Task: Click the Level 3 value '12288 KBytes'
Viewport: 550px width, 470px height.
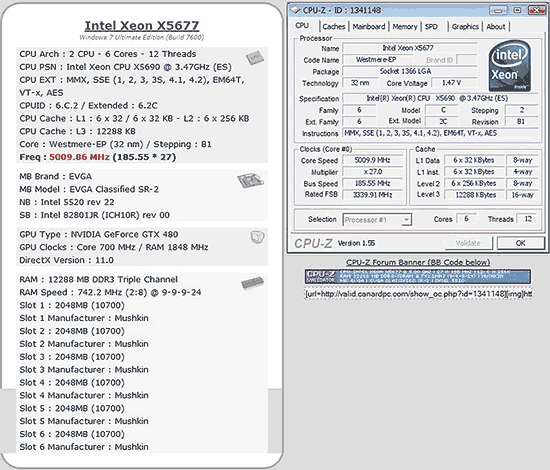Action: (x=474, y=195)
